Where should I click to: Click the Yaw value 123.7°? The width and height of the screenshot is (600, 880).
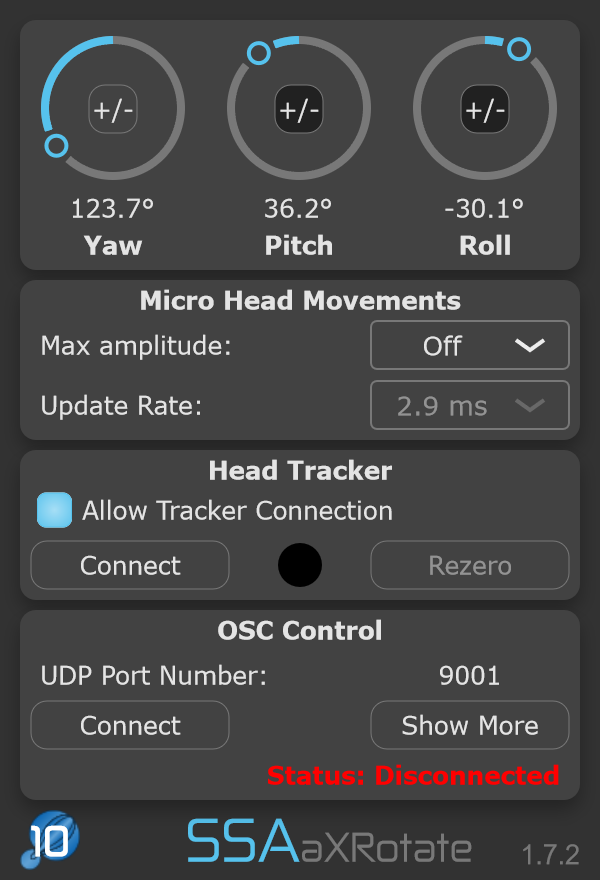pyautogui.click(x=113, y=209)
